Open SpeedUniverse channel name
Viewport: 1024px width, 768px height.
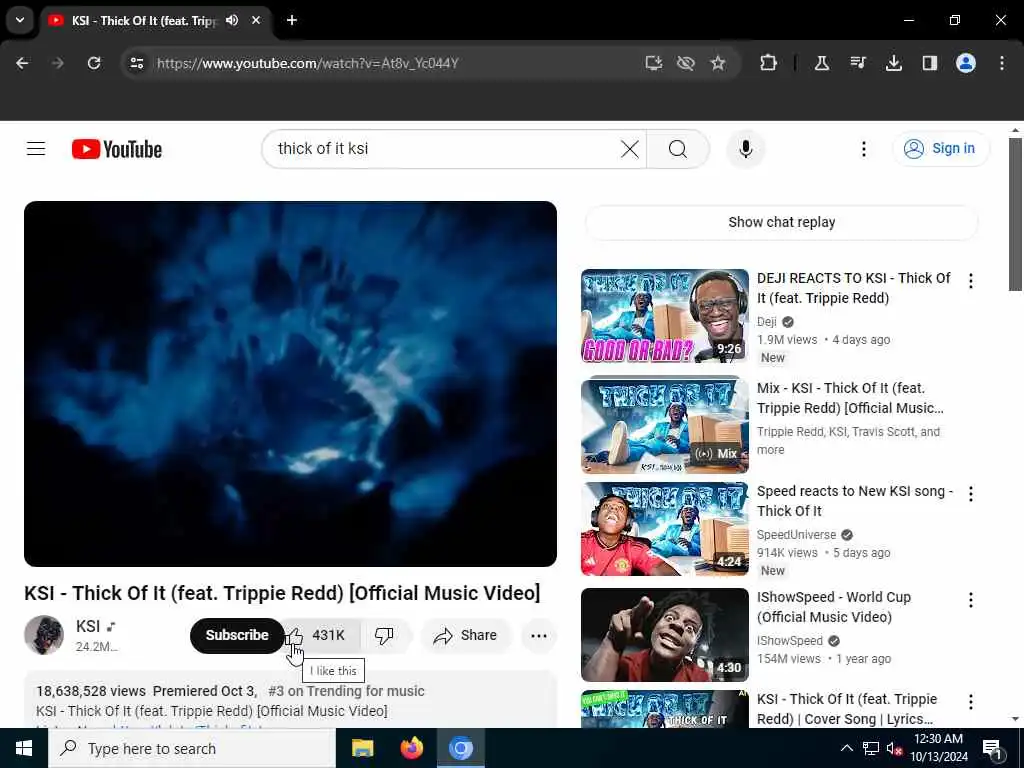click(796, 534)
